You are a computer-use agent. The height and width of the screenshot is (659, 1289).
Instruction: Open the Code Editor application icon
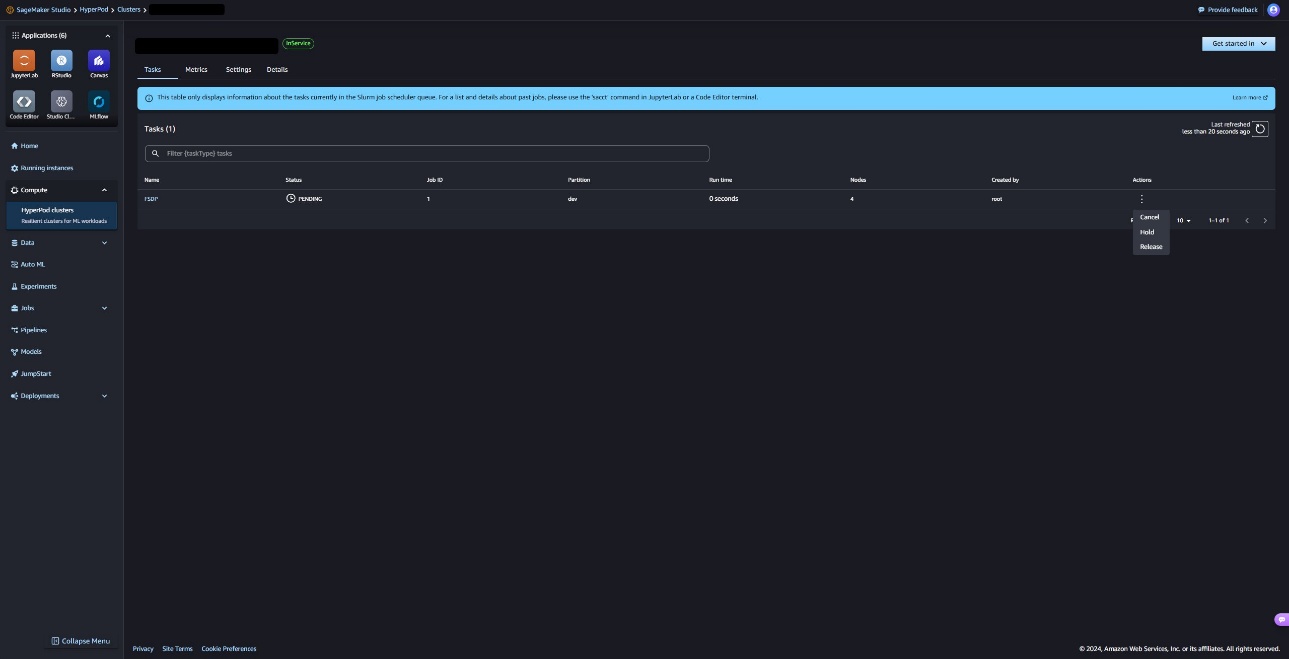click(24, 101)
